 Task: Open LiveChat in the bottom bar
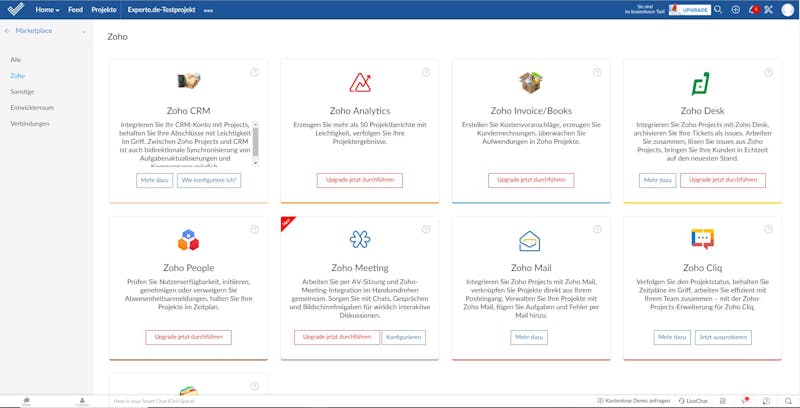pos(694,401)
